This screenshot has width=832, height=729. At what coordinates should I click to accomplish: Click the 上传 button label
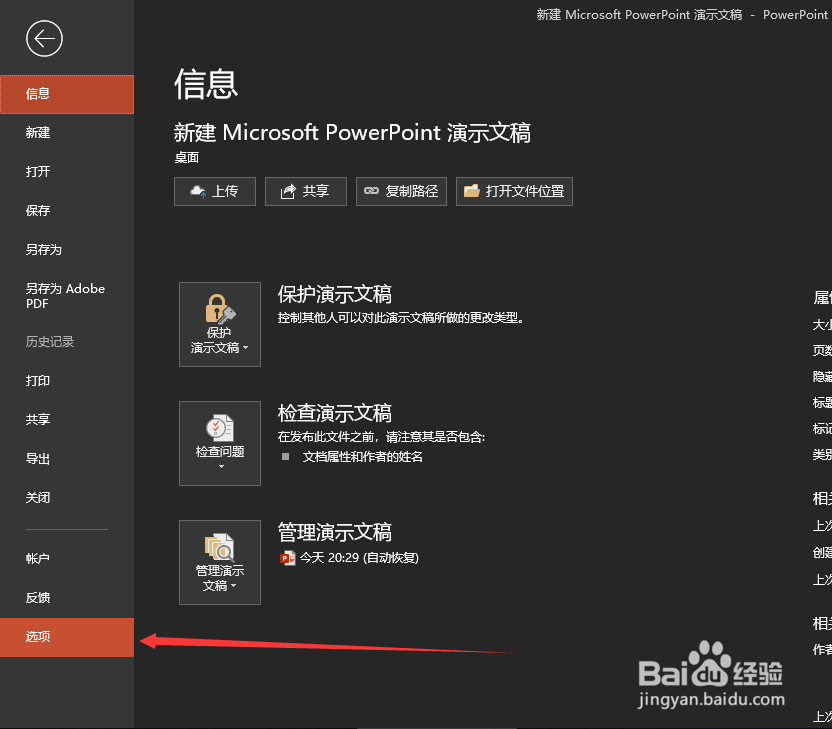225,191
